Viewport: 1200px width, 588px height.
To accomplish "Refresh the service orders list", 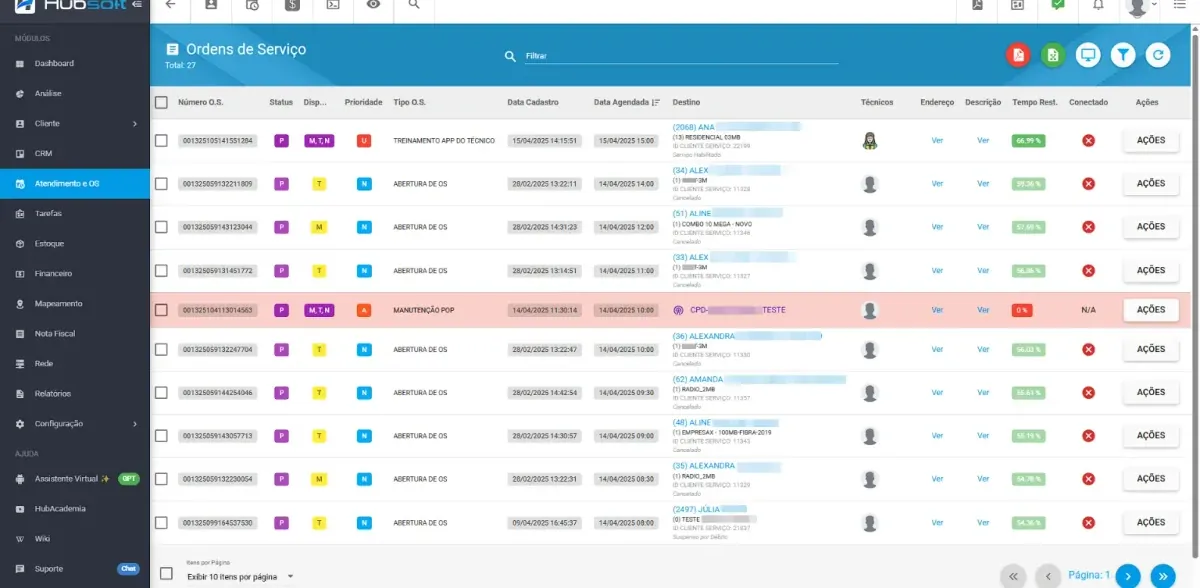I will tap(1158, 56).
